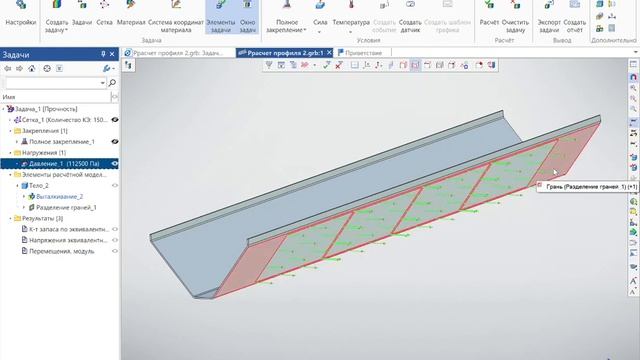Open the Задачи ribbon command
Image resolution: width=640 pixels, height=360 pixels.
click(x=82, y=16)
